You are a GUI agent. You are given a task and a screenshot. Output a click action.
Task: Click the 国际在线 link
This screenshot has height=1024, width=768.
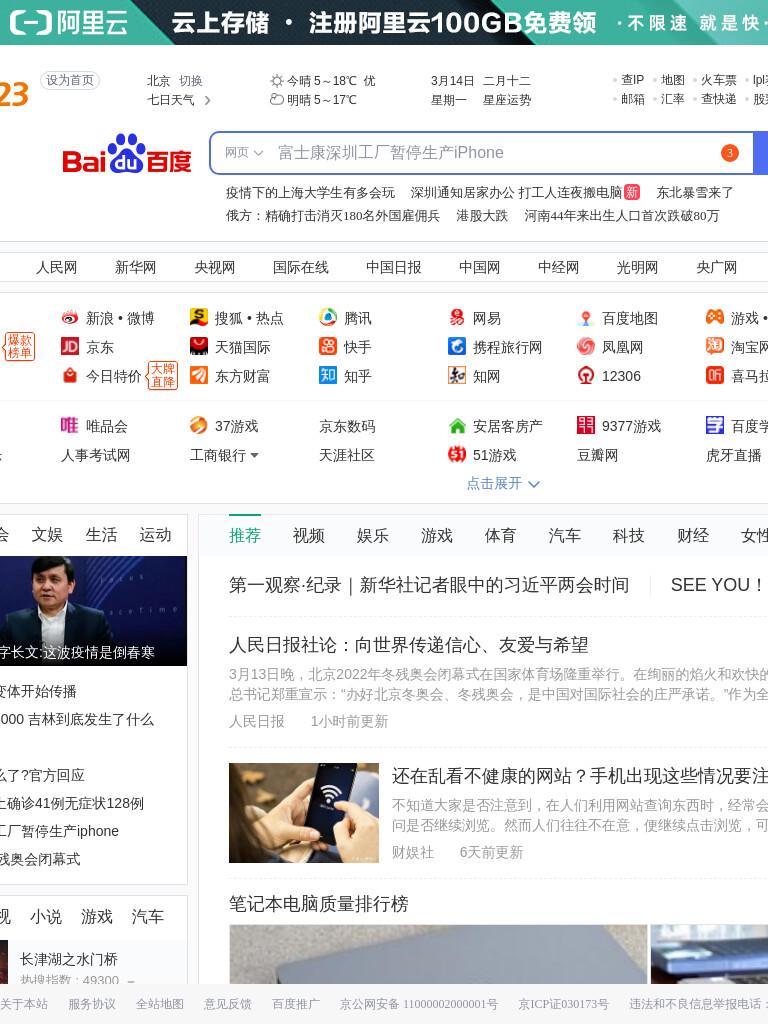click(x=300, y=267)
